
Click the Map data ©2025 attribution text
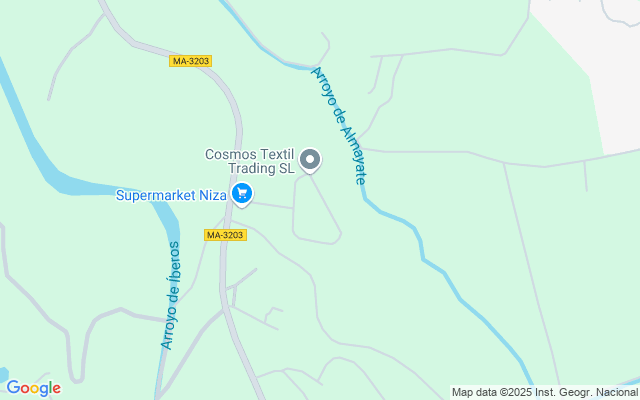click(x=492, y=392)
